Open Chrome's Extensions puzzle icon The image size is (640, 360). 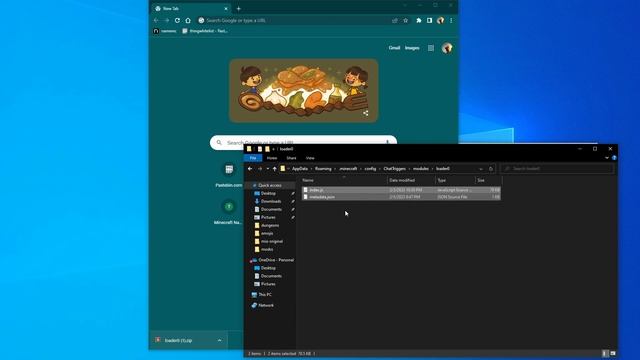419,20
